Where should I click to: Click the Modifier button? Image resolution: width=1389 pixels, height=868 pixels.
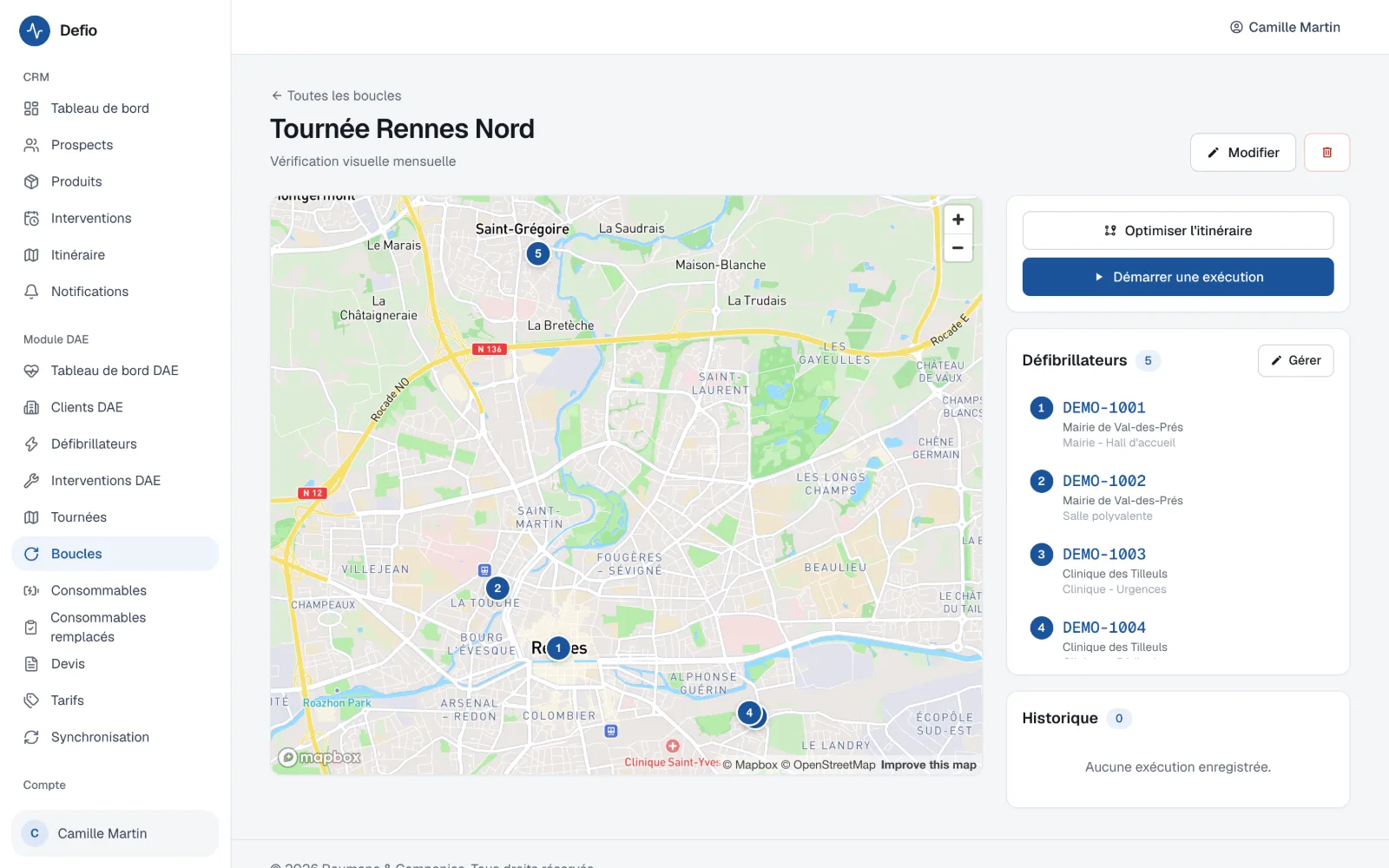point(1242,153)
